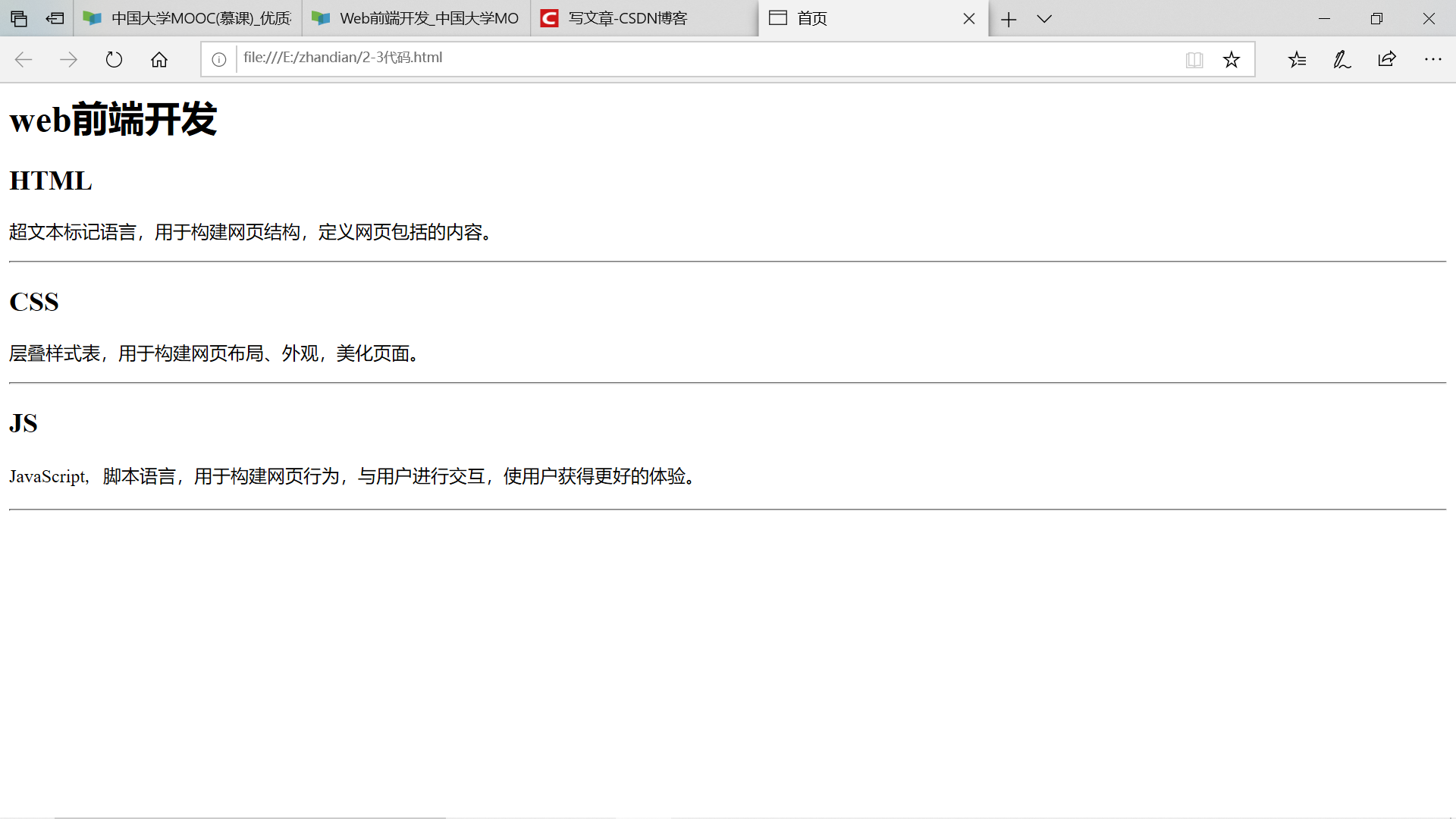The width and height of the screenshot is (1456, 819).
Task: Expand the tab preview chevron
Action: click(x=1044, y=19)
